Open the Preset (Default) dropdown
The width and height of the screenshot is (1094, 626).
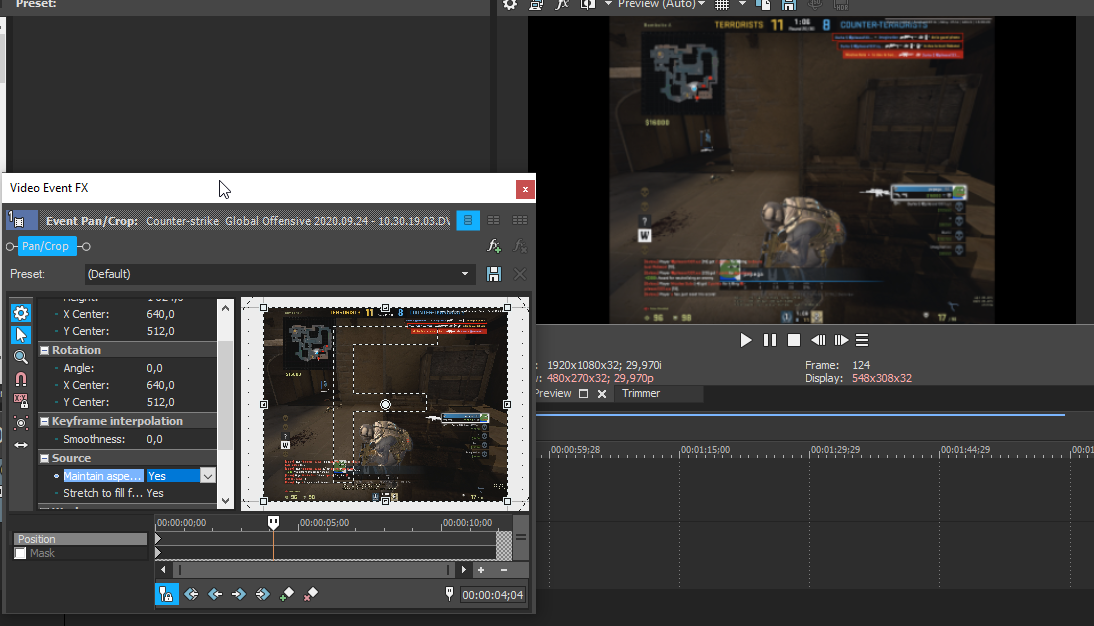[x=465, y=274]
